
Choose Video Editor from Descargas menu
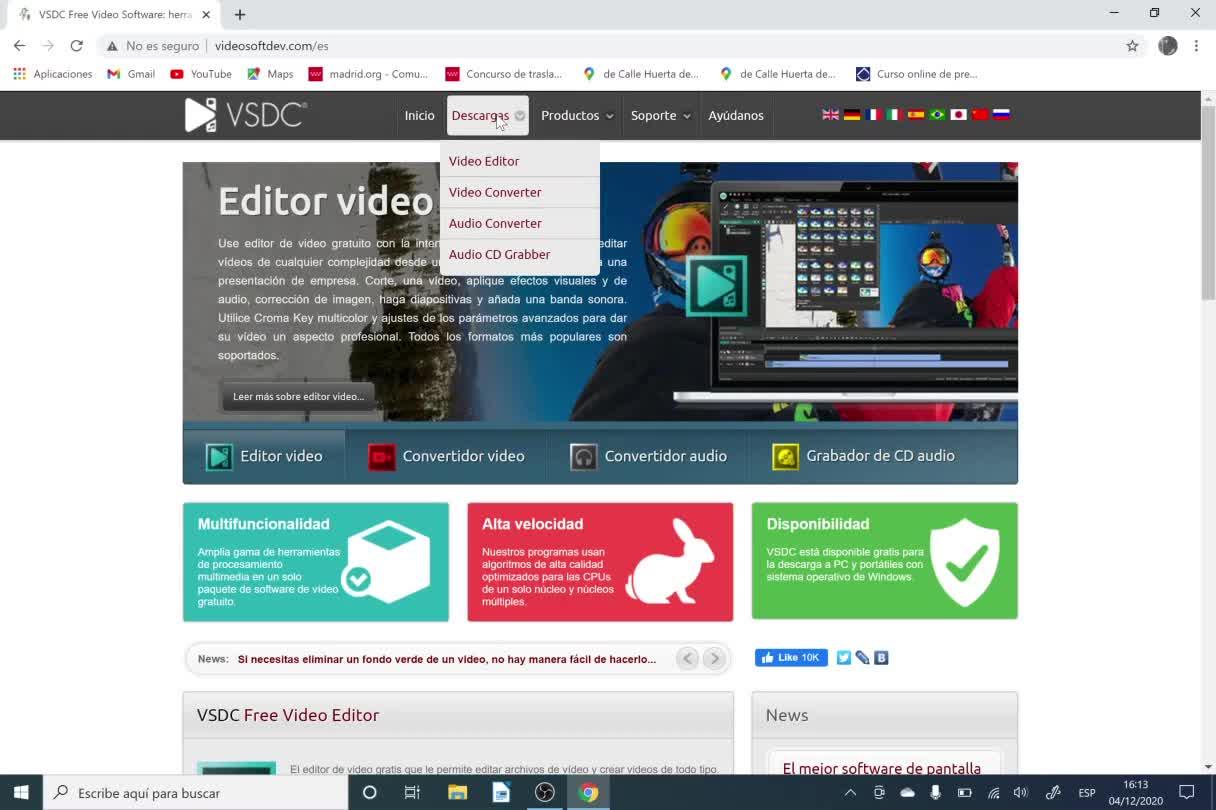(520, 161)
